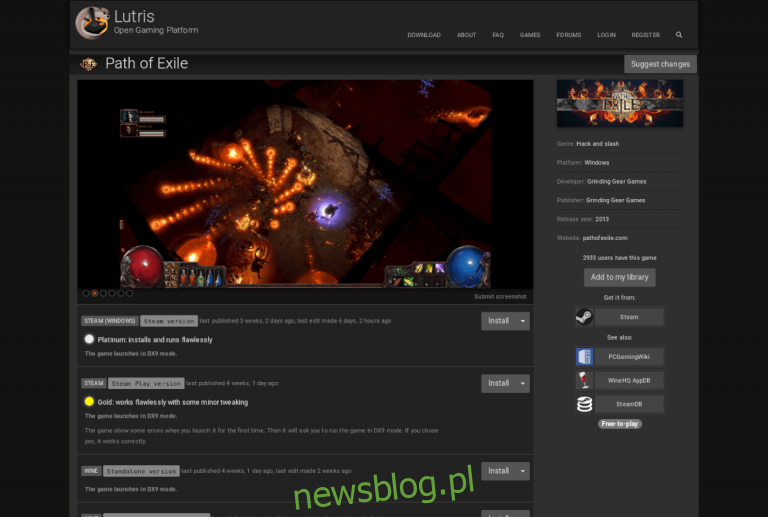Click the Steam logo icon
Image resolution: width=768 pixels, height=517 pixels.
point(584,317)
